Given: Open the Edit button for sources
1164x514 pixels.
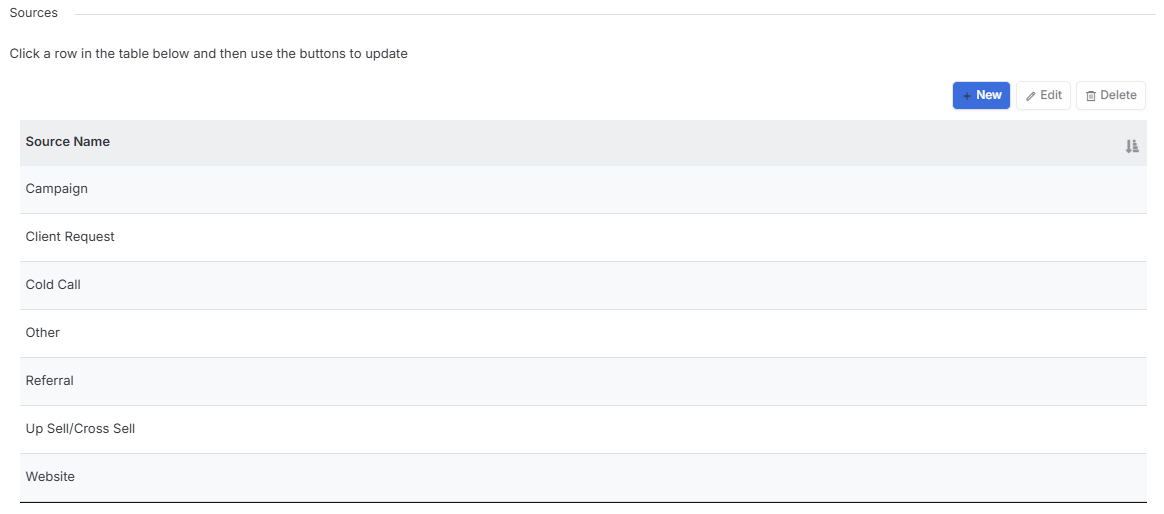Looking at the screenshot, I should [x=1043, y=95].
